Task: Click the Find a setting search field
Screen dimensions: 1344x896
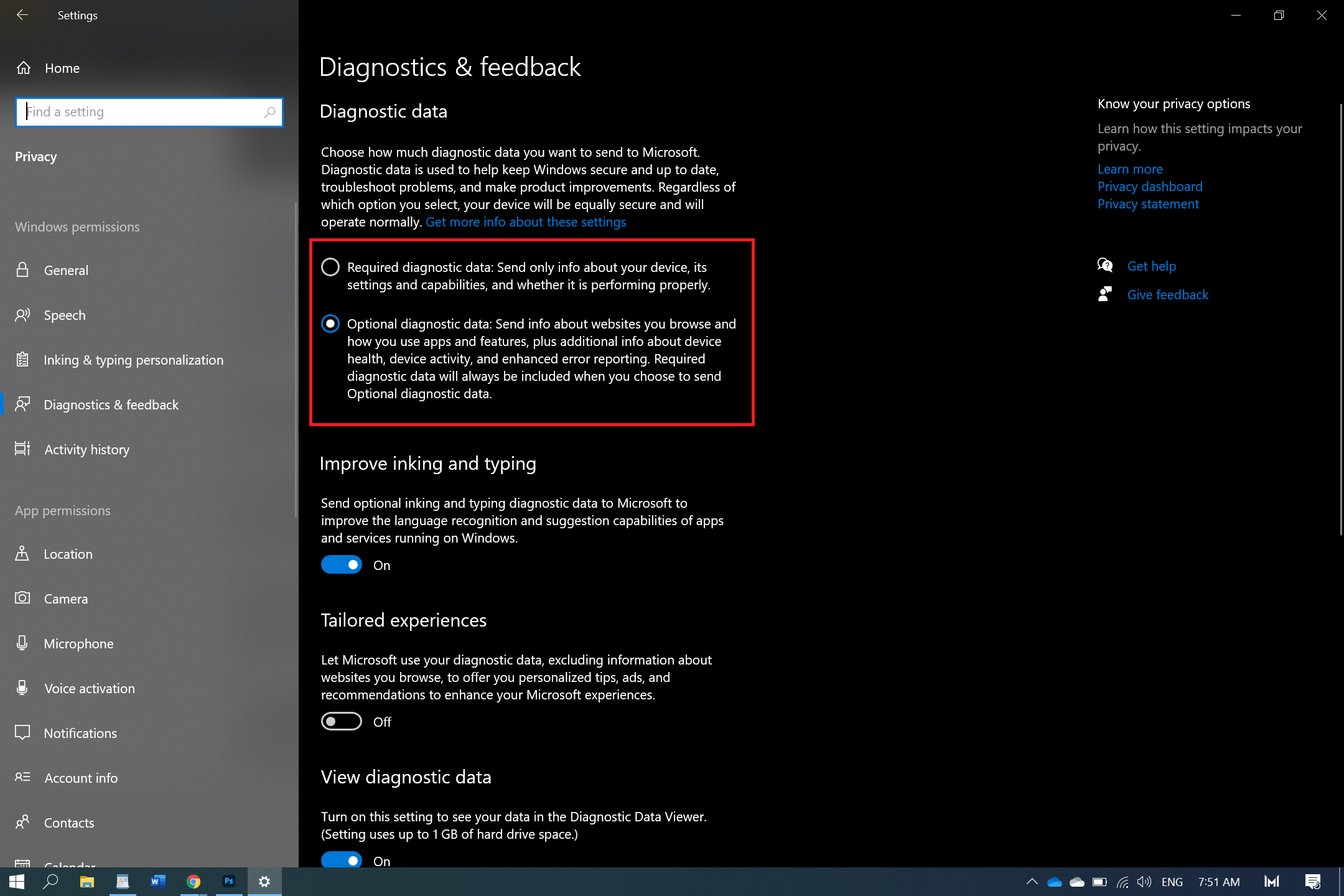Action: tap(149, 112)
